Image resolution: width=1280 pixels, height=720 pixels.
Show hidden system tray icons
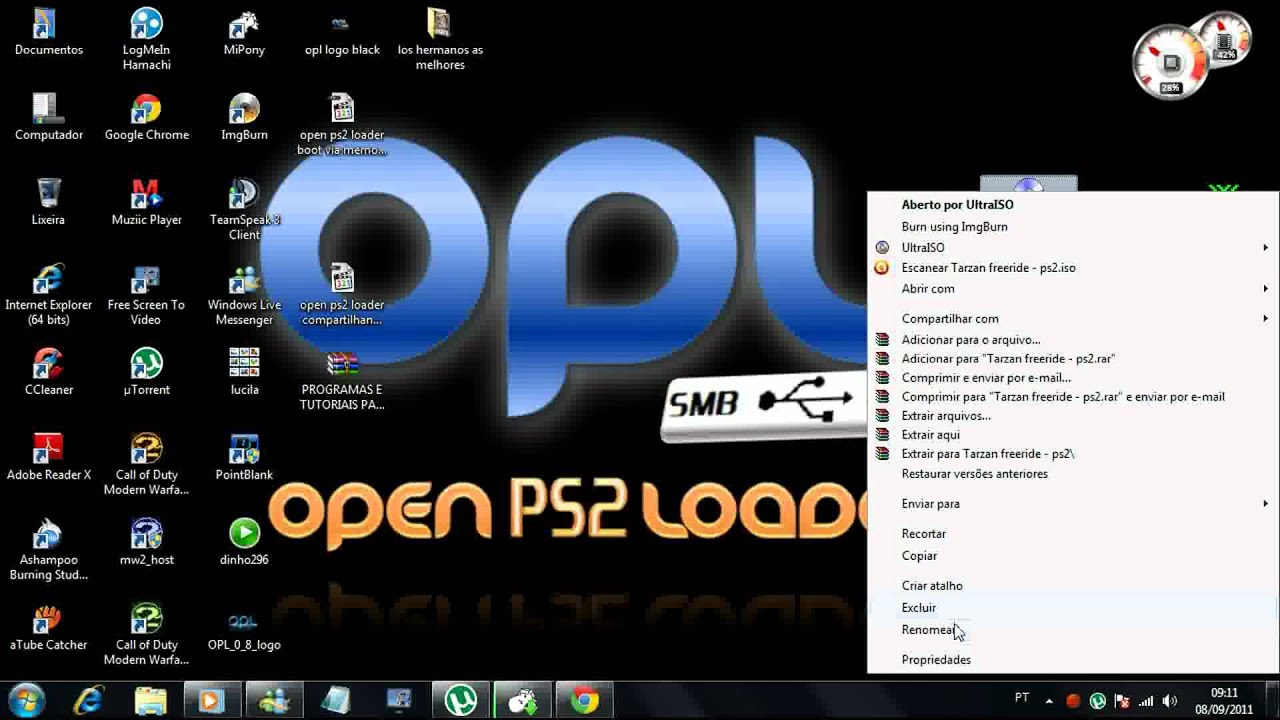click(1050, 701)
